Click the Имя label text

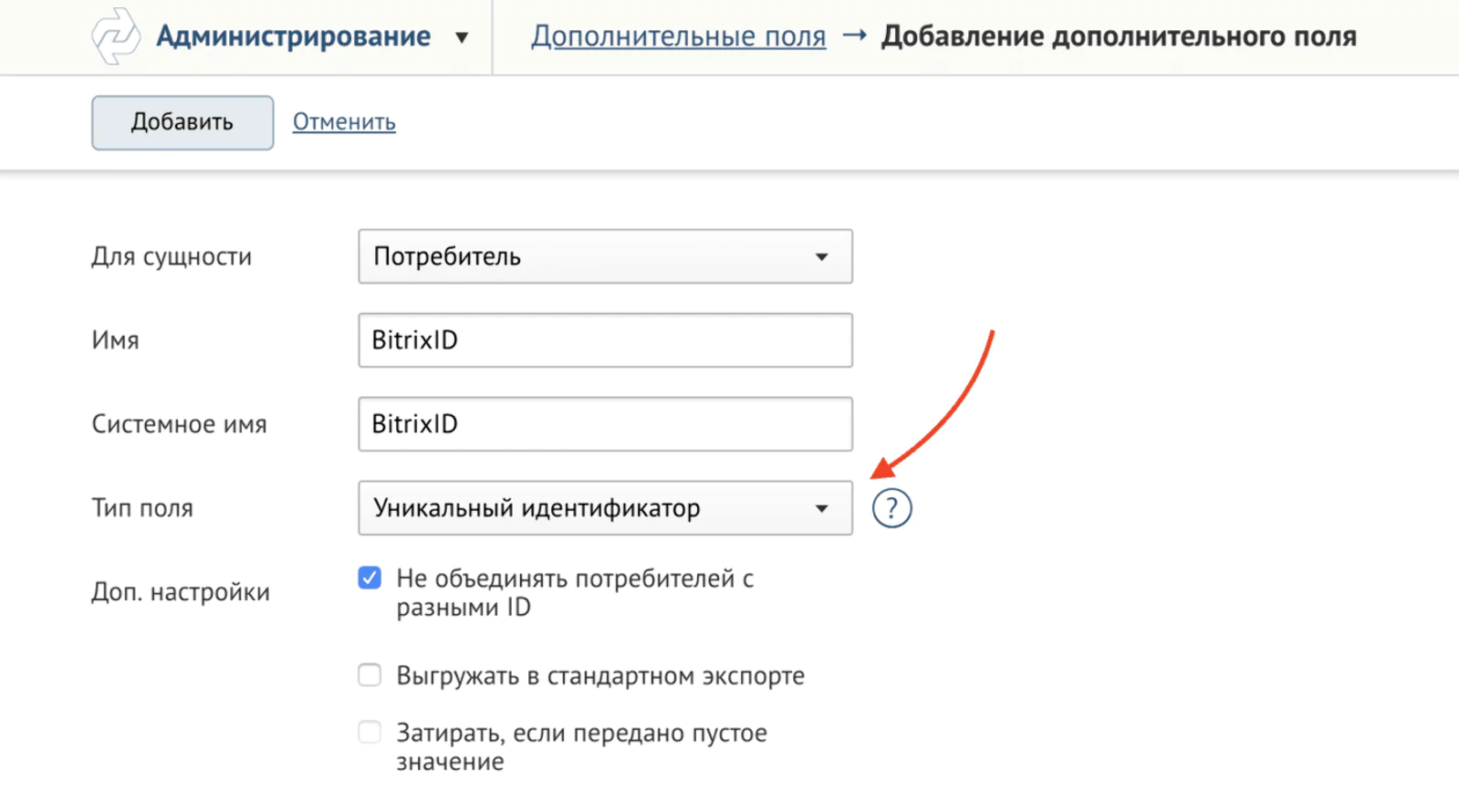click(115, 340)
